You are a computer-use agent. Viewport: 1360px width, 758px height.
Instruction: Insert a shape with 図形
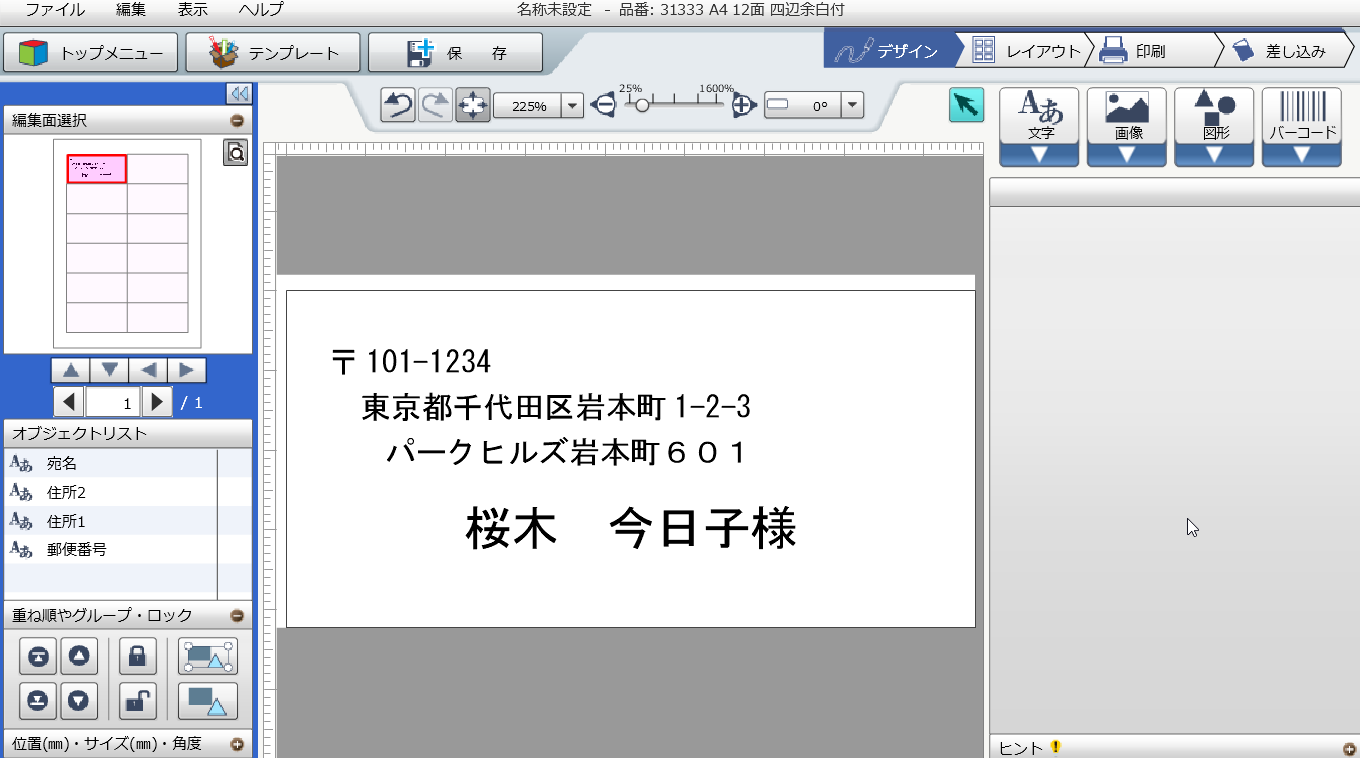(x=1214, y=116)
